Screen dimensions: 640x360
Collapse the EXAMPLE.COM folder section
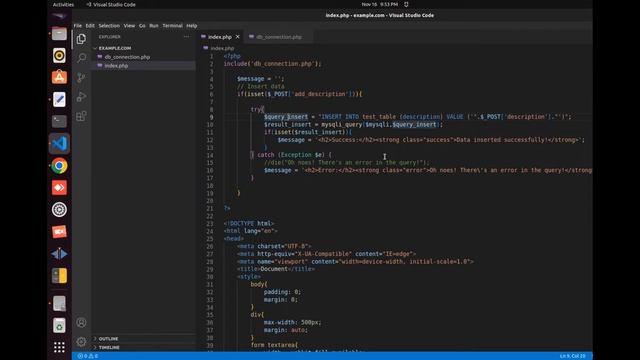(x=114, y=48)
